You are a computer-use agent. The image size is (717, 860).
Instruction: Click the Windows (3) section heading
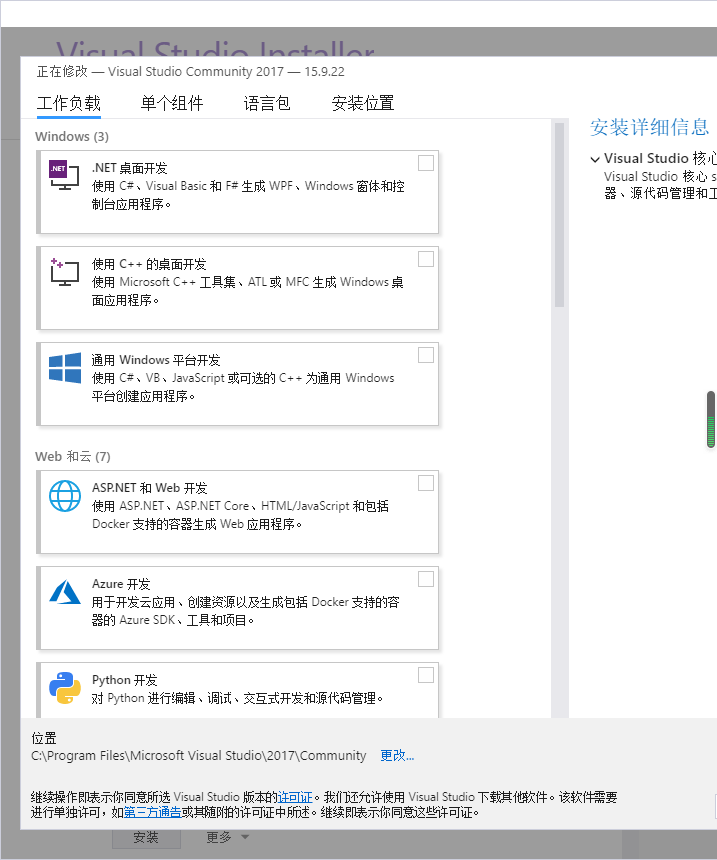point(72,137)
